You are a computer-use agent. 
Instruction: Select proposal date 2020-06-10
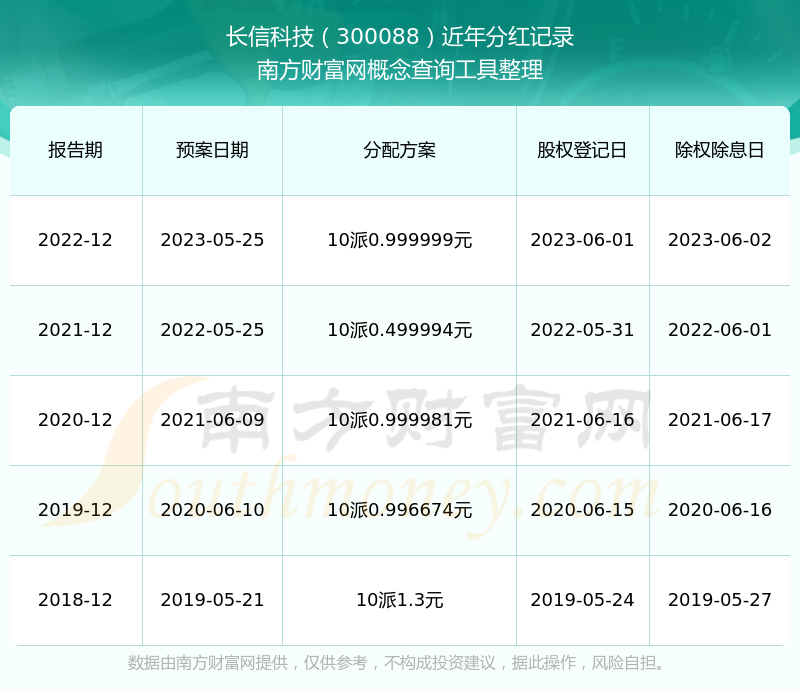(212, 509)
